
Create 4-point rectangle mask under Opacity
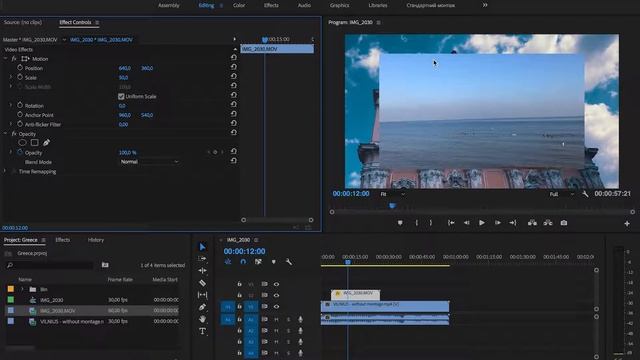click(x=35, y=142)
